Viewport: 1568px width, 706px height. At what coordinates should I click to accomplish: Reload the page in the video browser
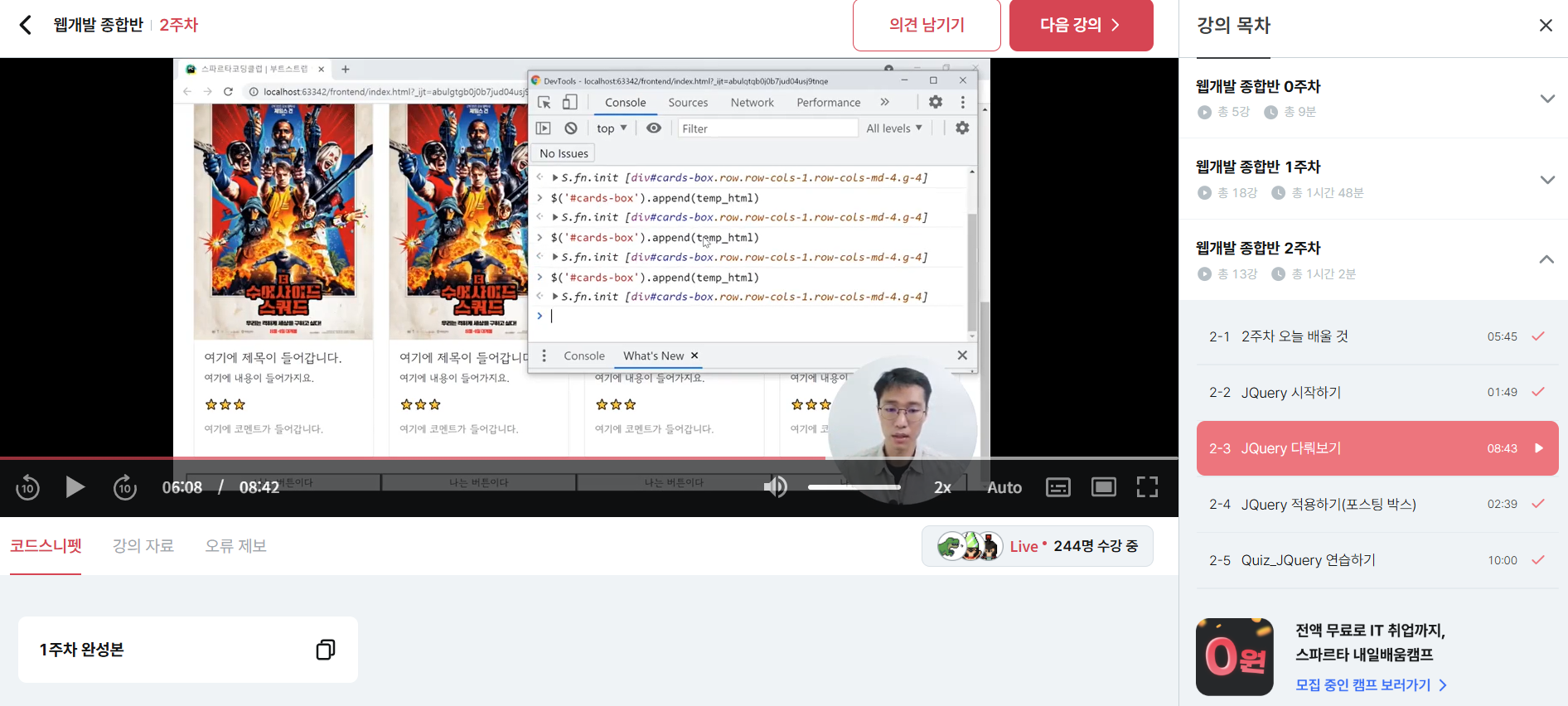click(228, 91)
